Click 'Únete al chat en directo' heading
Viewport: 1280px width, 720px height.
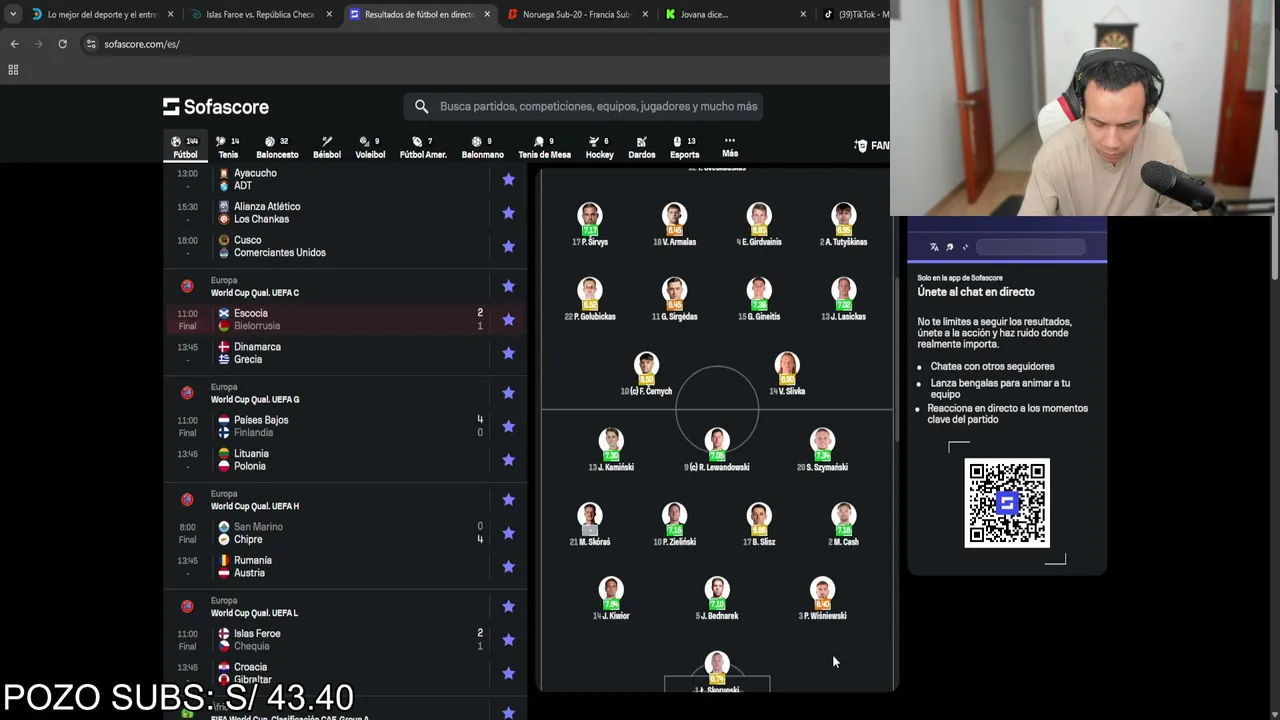(976, 292)
